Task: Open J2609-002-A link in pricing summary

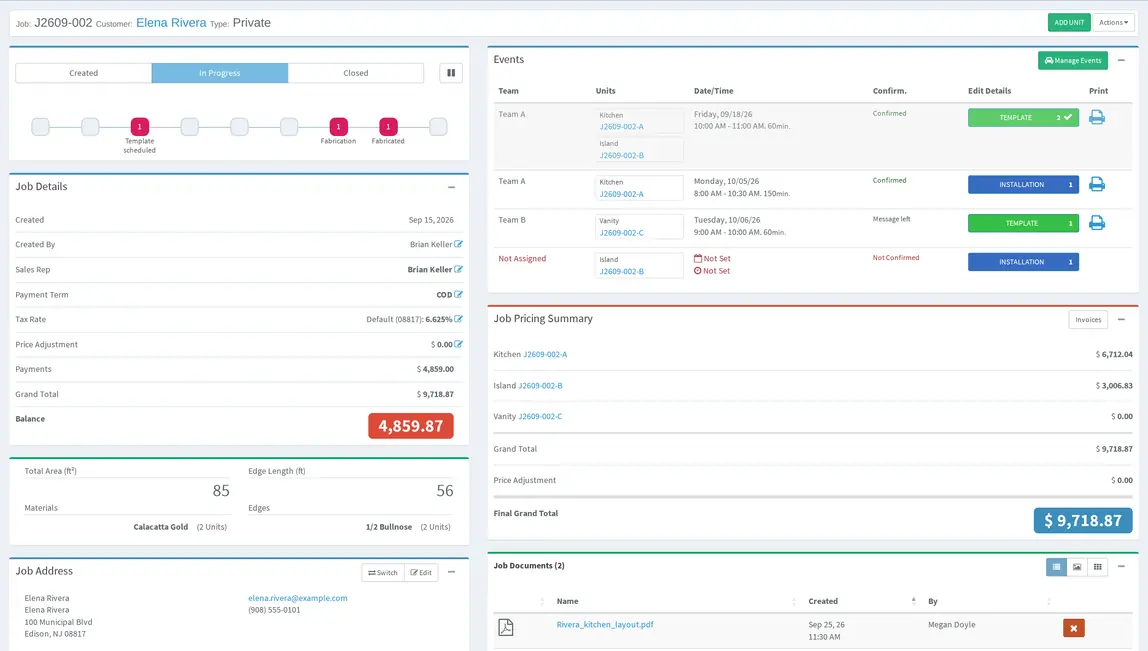Action: pos(545,354)
